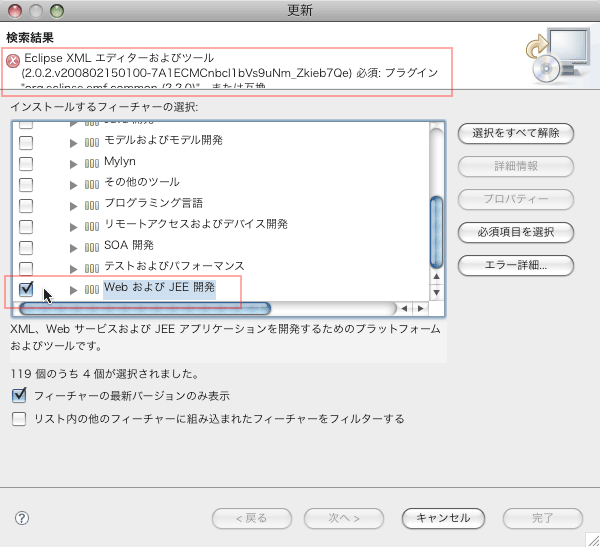This screenshot has height=547, width=600.
Task: Click category icon next to Mylyn
Action: 92,164
